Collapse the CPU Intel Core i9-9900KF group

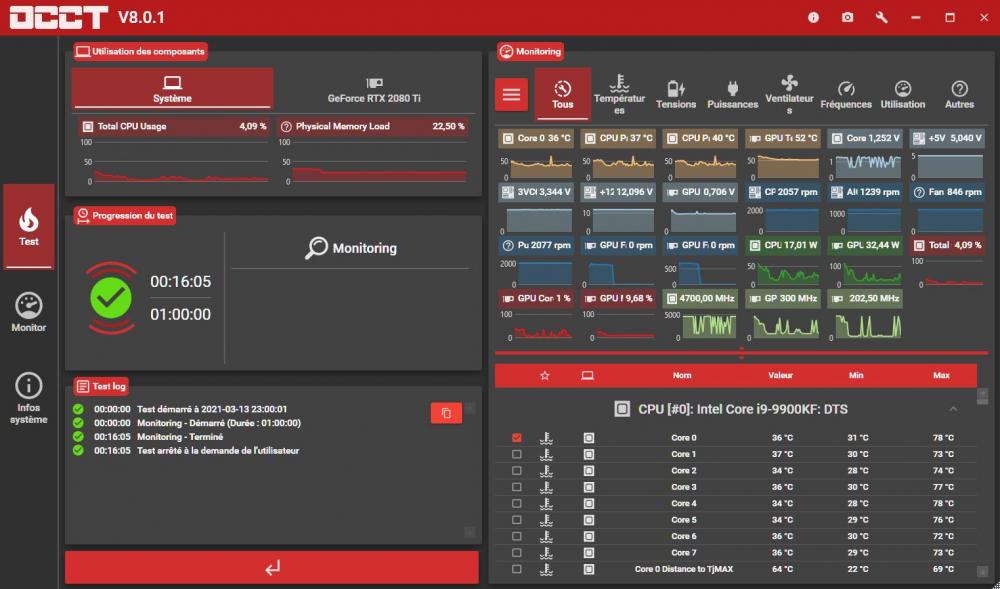pos(953,409)
